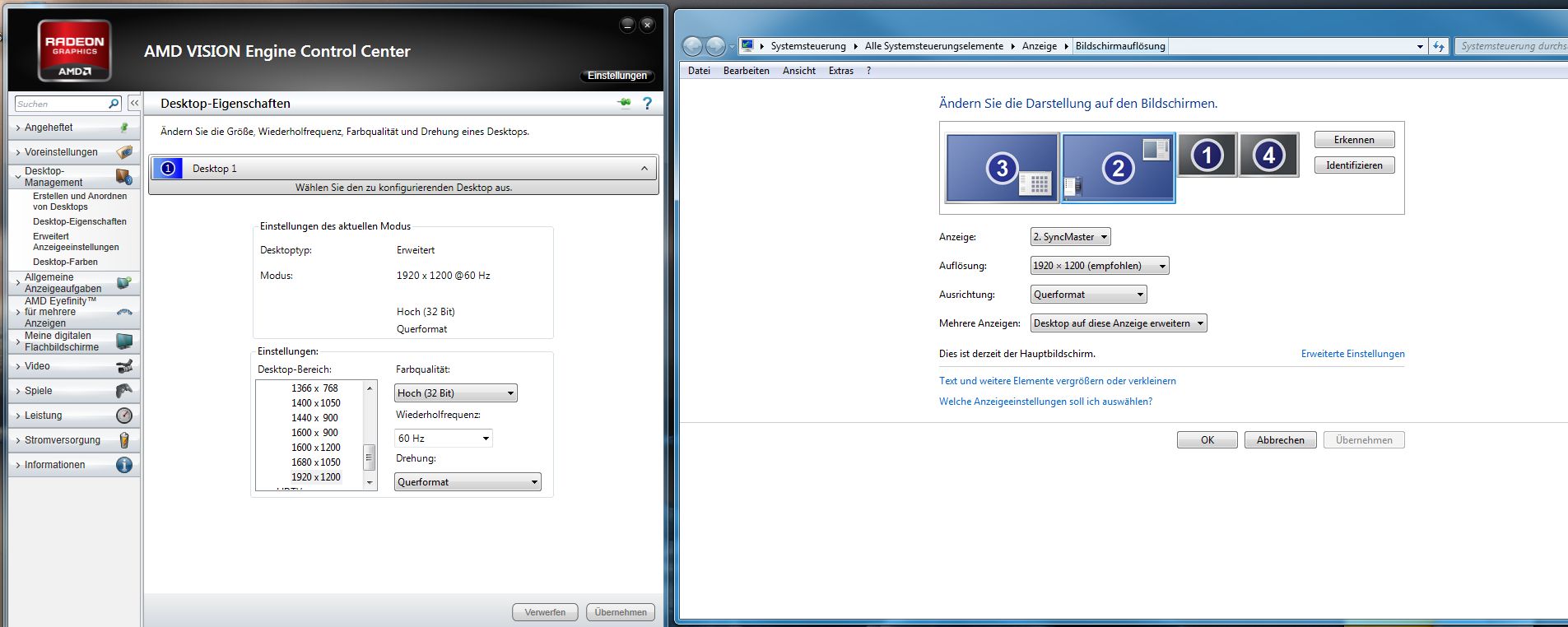Refresh the Systemsteuerung address bar
The height and width of the screenshot is (627, 1568).
1439,46
